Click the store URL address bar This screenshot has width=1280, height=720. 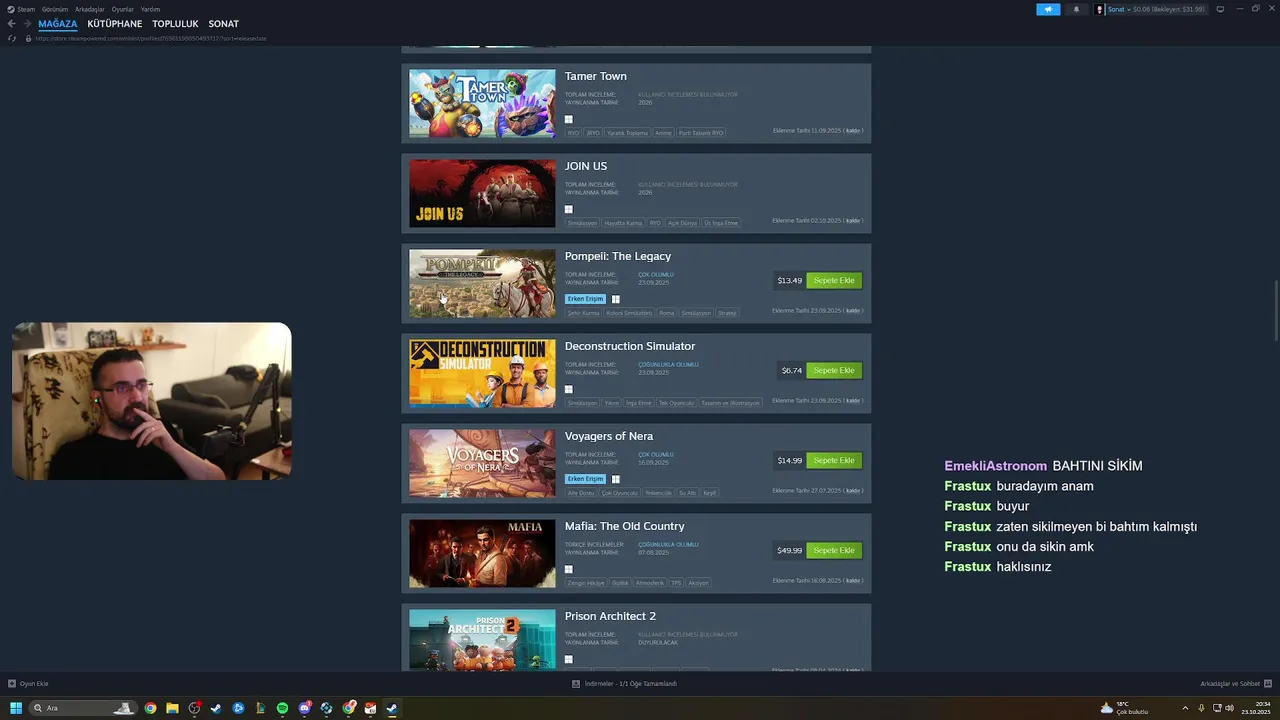150,38
